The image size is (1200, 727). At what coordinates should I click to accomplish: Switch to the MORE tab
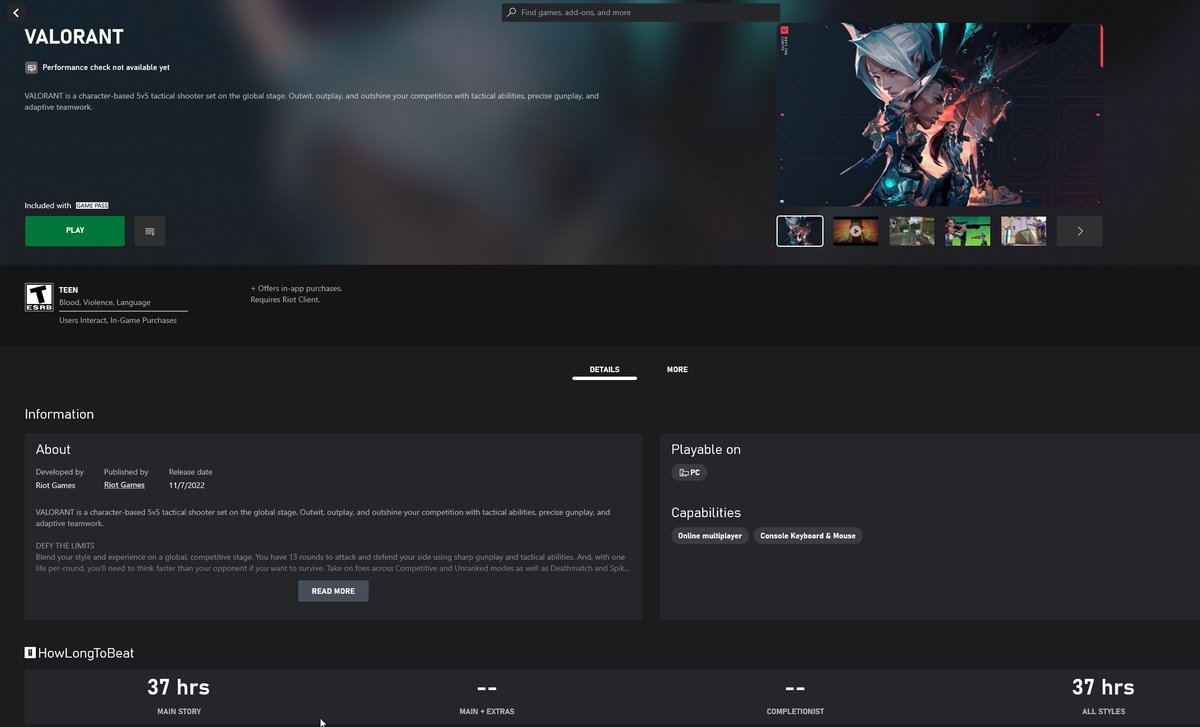point(677,370)
